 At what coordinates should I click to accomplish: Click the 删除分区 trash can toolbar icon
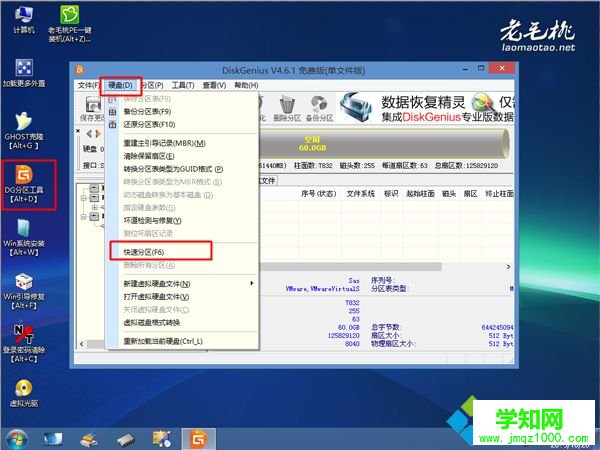point(287,109)
